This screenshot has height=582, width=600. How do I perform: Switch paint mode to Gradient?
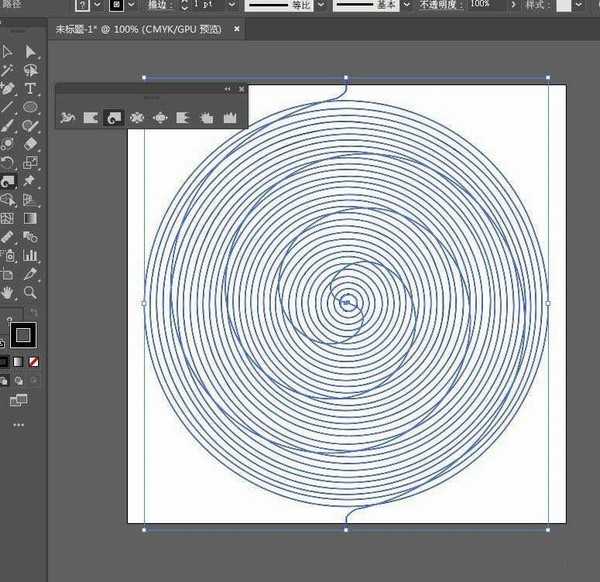tap(19, 361)
